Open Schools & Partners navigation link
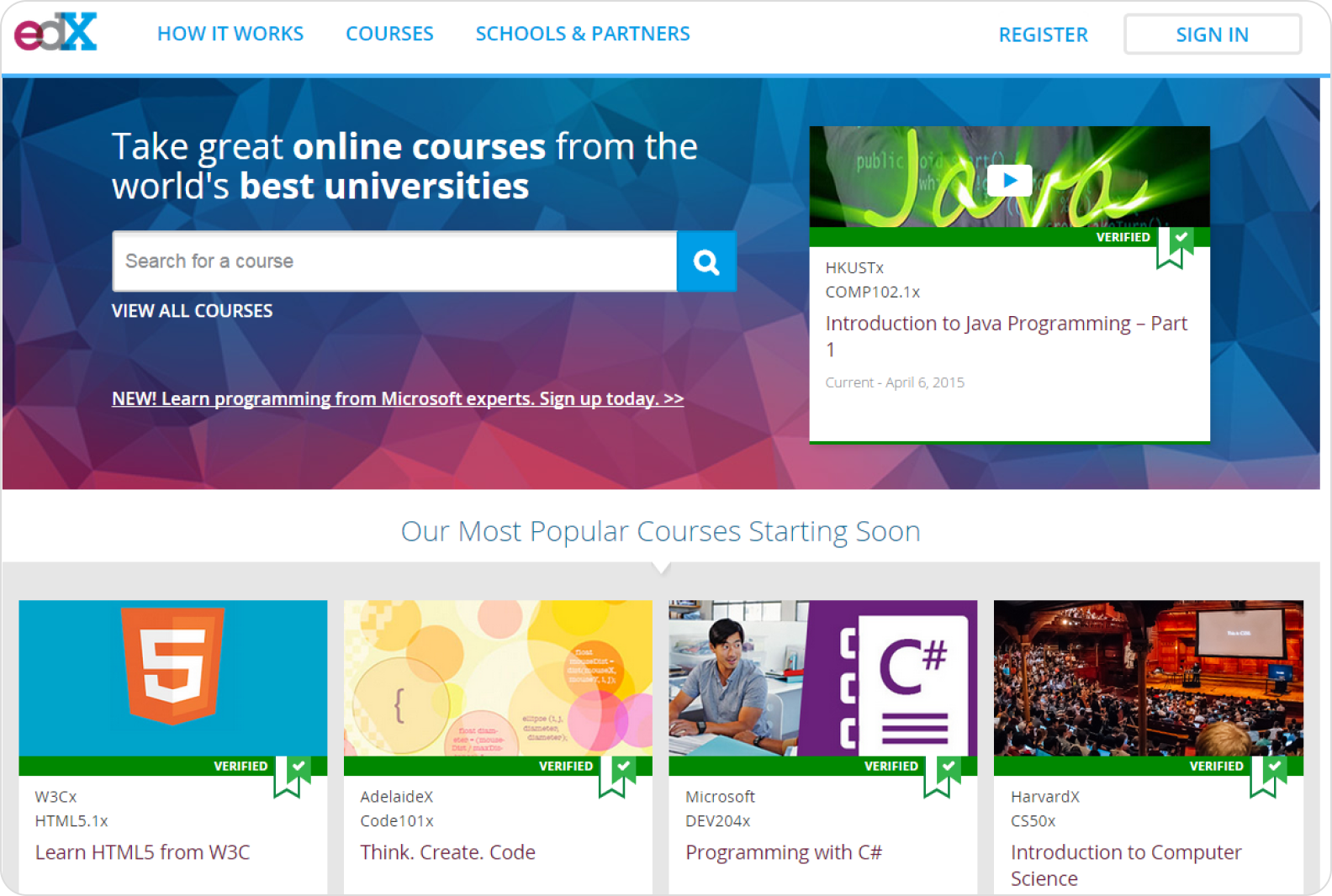 tap(583, 34)
